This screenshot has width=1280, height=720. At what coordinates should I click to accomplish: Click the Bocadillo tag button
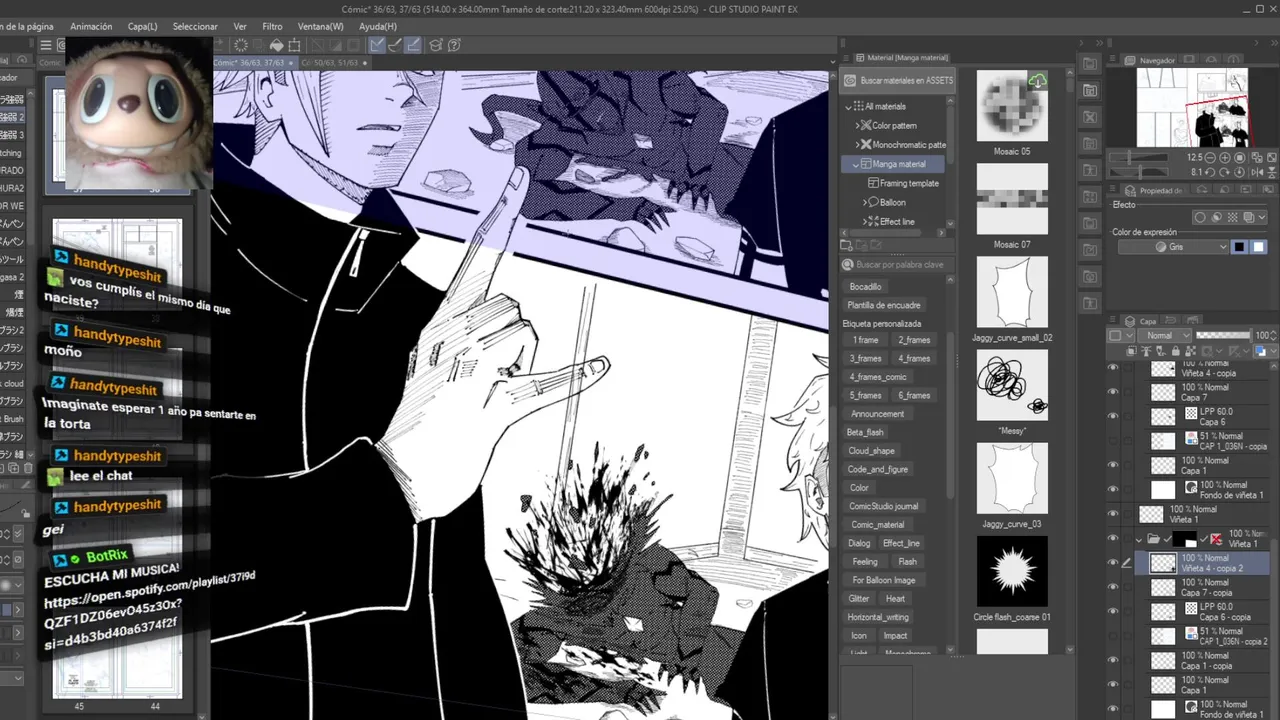(x=865, y=287)
